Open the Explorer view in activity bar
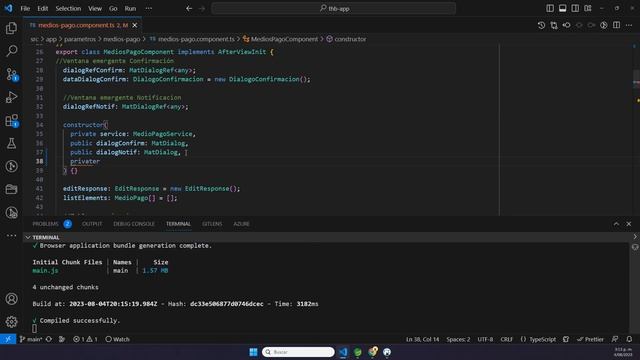 pyautogui.click(x=11, y=28)
